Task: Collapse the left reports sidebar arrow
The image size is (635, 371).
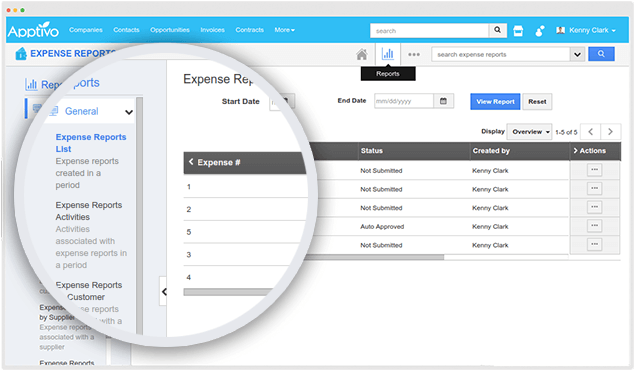Action: [164, 292]
